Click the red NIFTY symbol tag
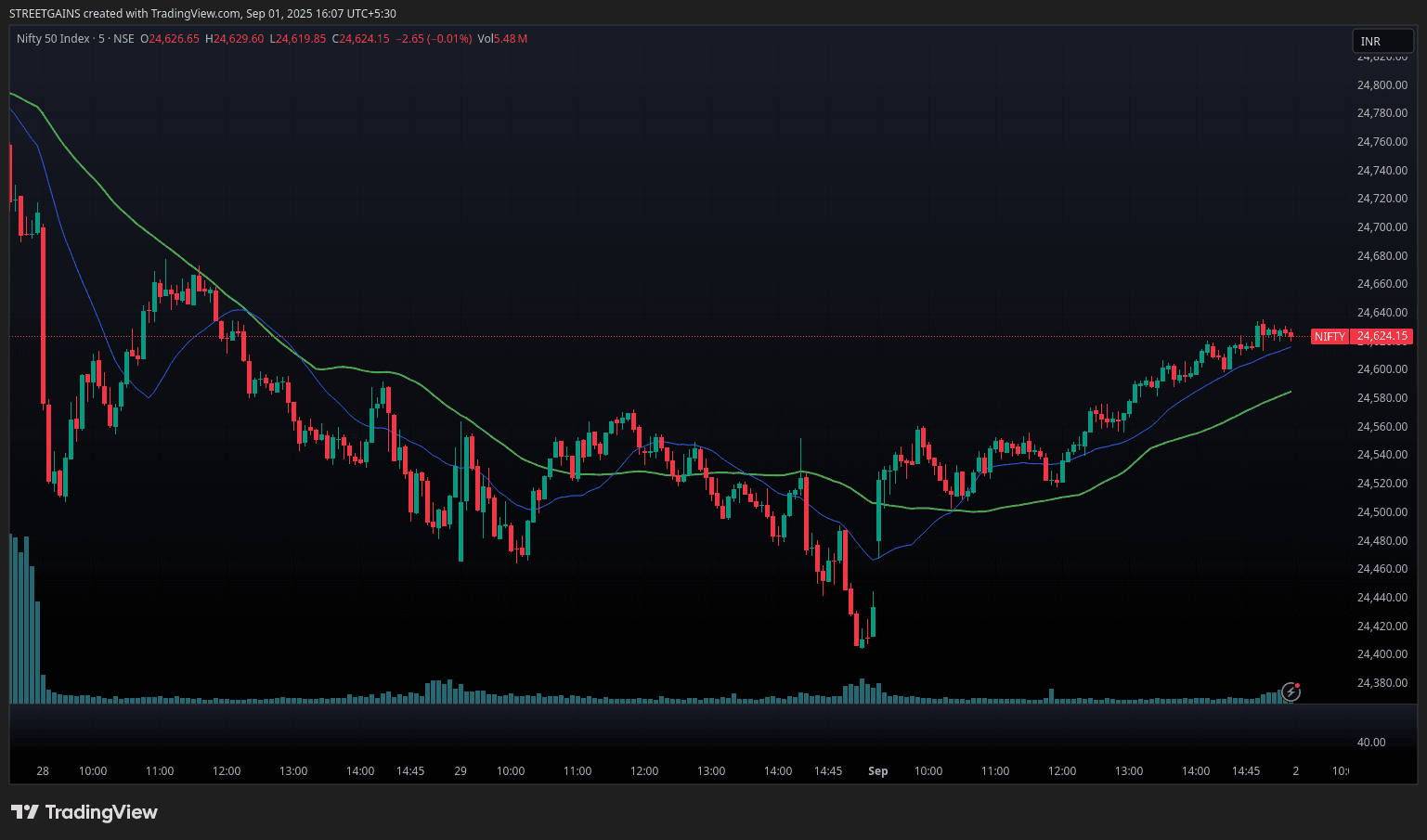 1330,337
